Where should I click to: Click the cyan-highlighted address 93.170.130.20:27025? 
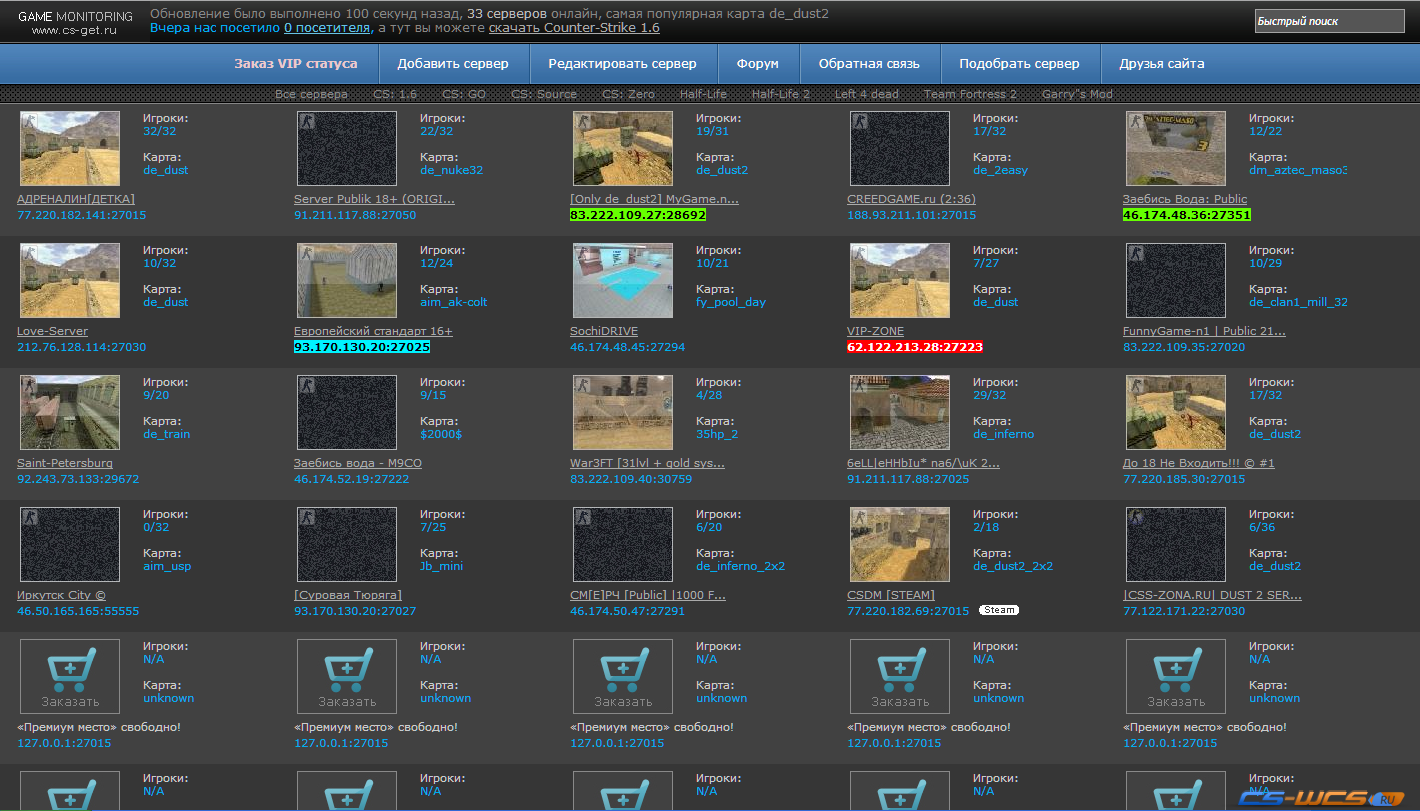click(x=362, y=347)
